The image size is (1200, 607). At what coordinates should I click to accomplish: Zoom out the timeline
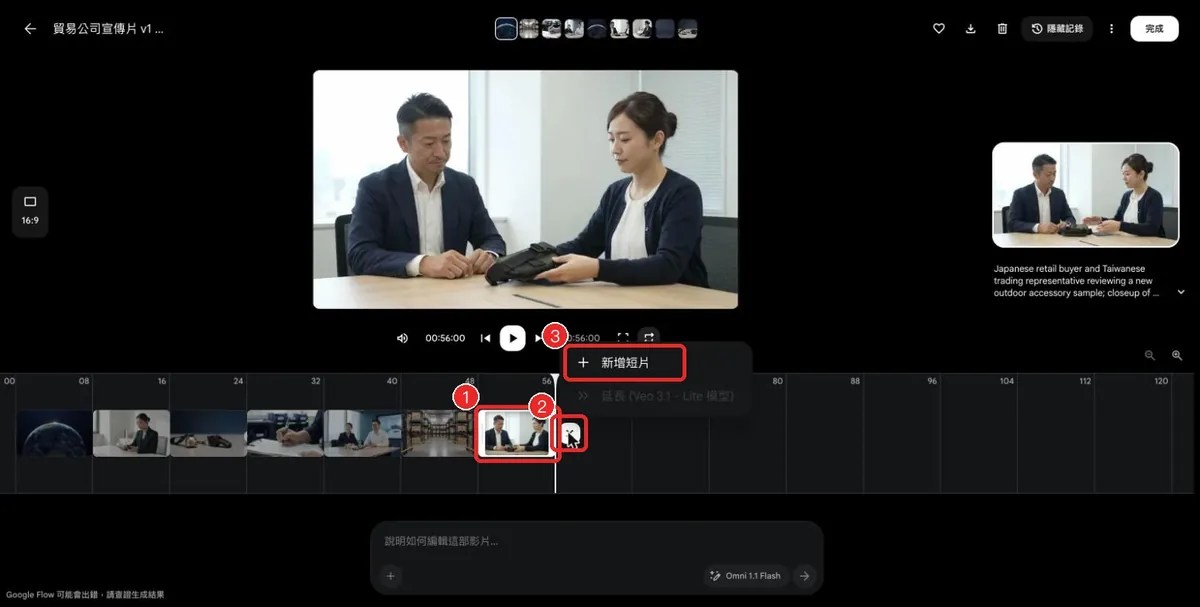1150,355
